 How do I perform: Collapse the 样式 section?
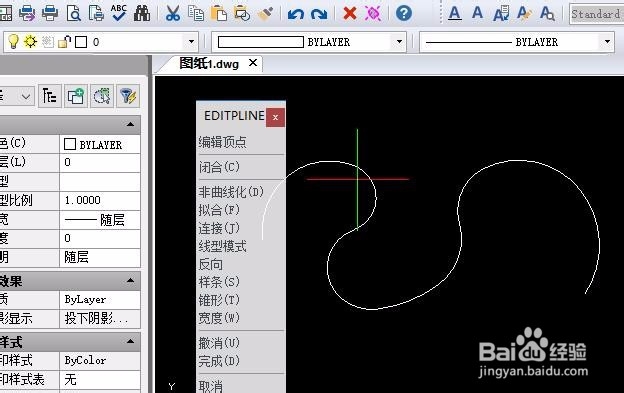pos(130,341)
